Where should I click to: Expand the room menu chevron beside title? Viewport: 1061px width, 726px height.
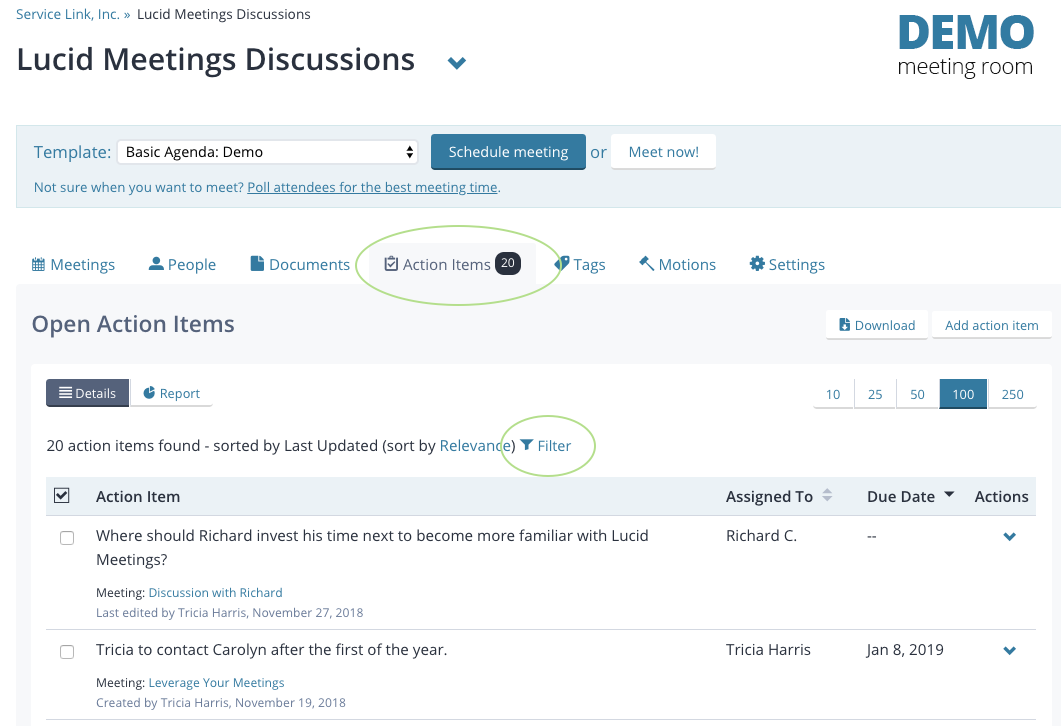(457, 63)
